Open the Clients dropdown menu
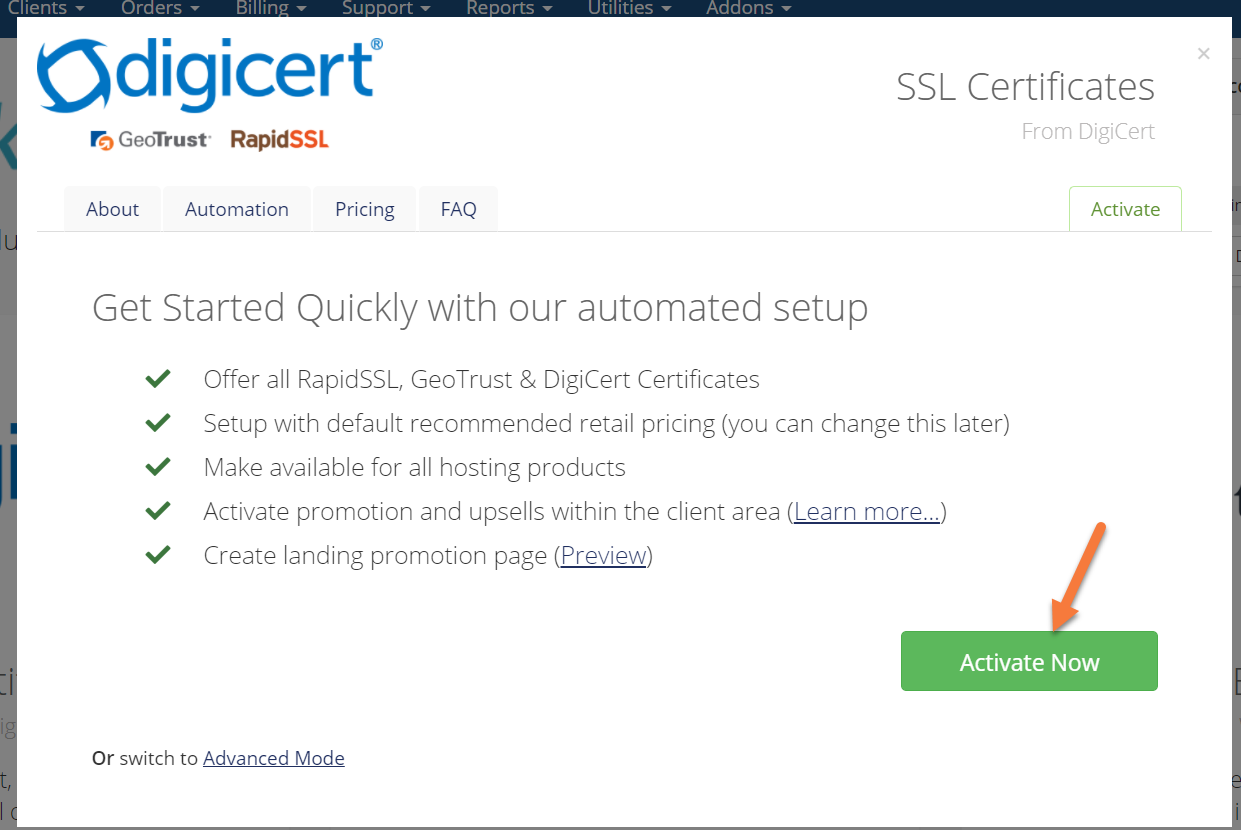Screen dimensions: 1241x830 tap(45, 8)
